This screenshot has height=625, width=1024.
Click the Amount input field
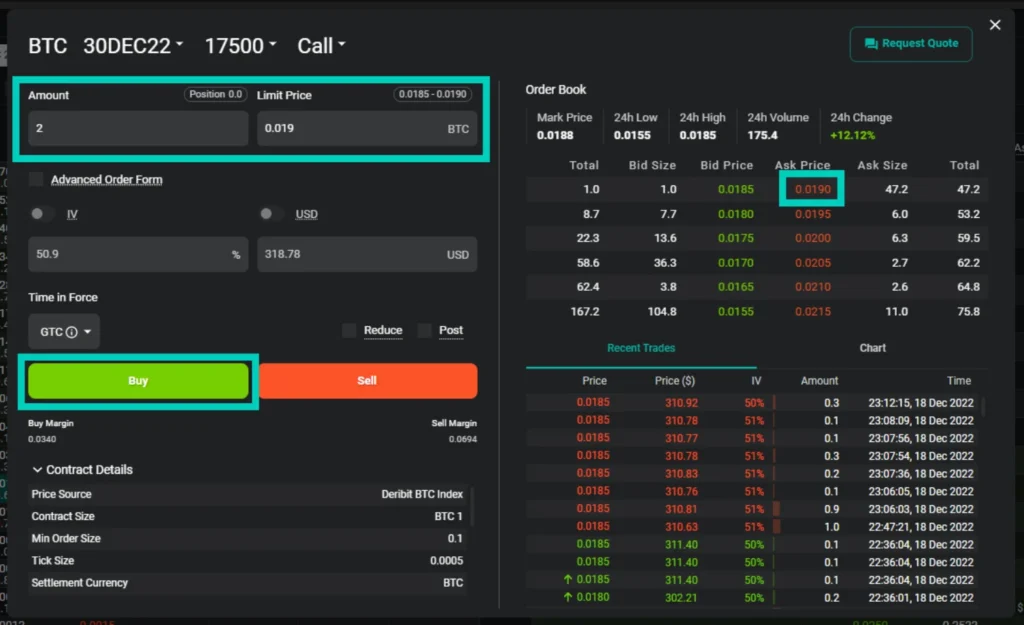[137, 129]
